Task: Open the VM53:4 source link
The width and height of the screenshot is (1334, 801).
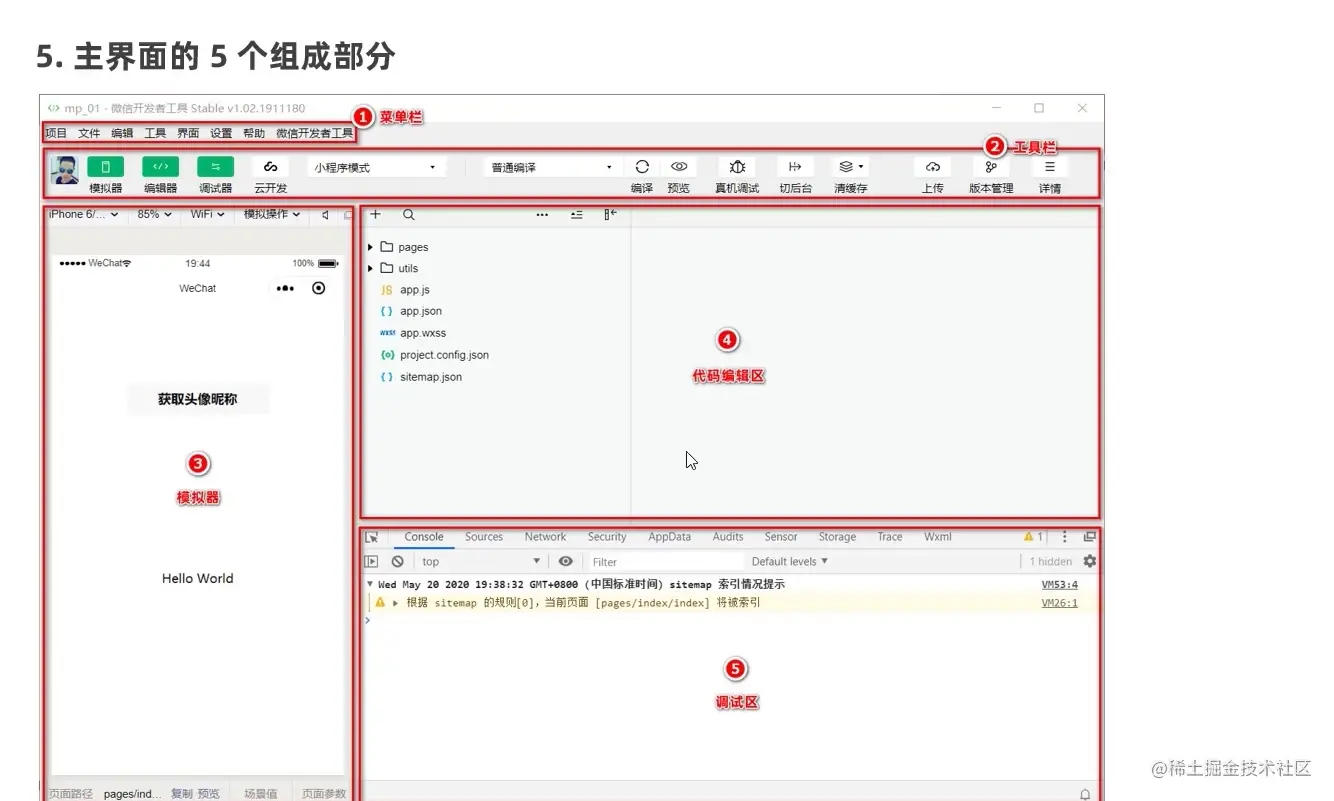Action: tap(1060, 584)
